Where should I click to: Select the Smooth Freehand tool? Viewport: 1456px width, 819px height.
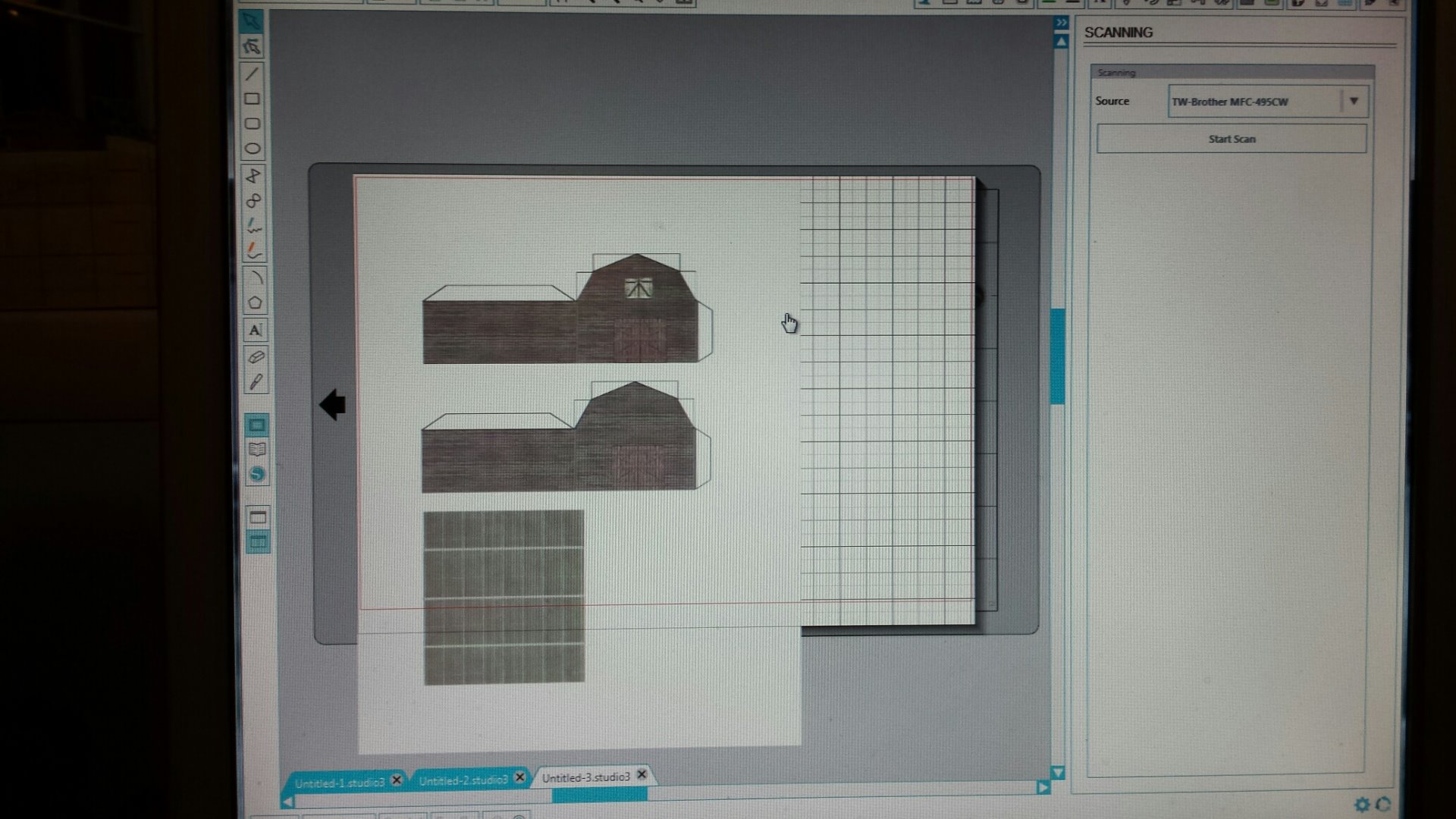pos(254,250)
